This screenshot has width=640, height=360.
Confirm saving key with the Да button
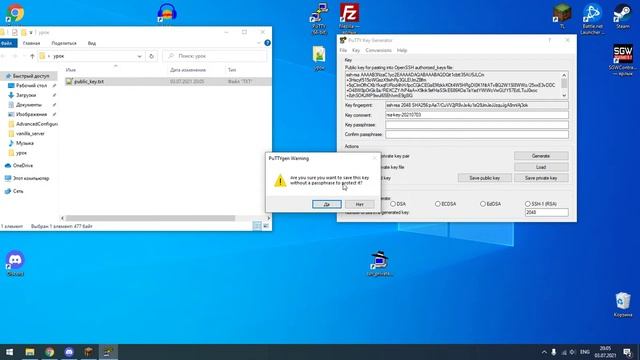pos(327,204)
